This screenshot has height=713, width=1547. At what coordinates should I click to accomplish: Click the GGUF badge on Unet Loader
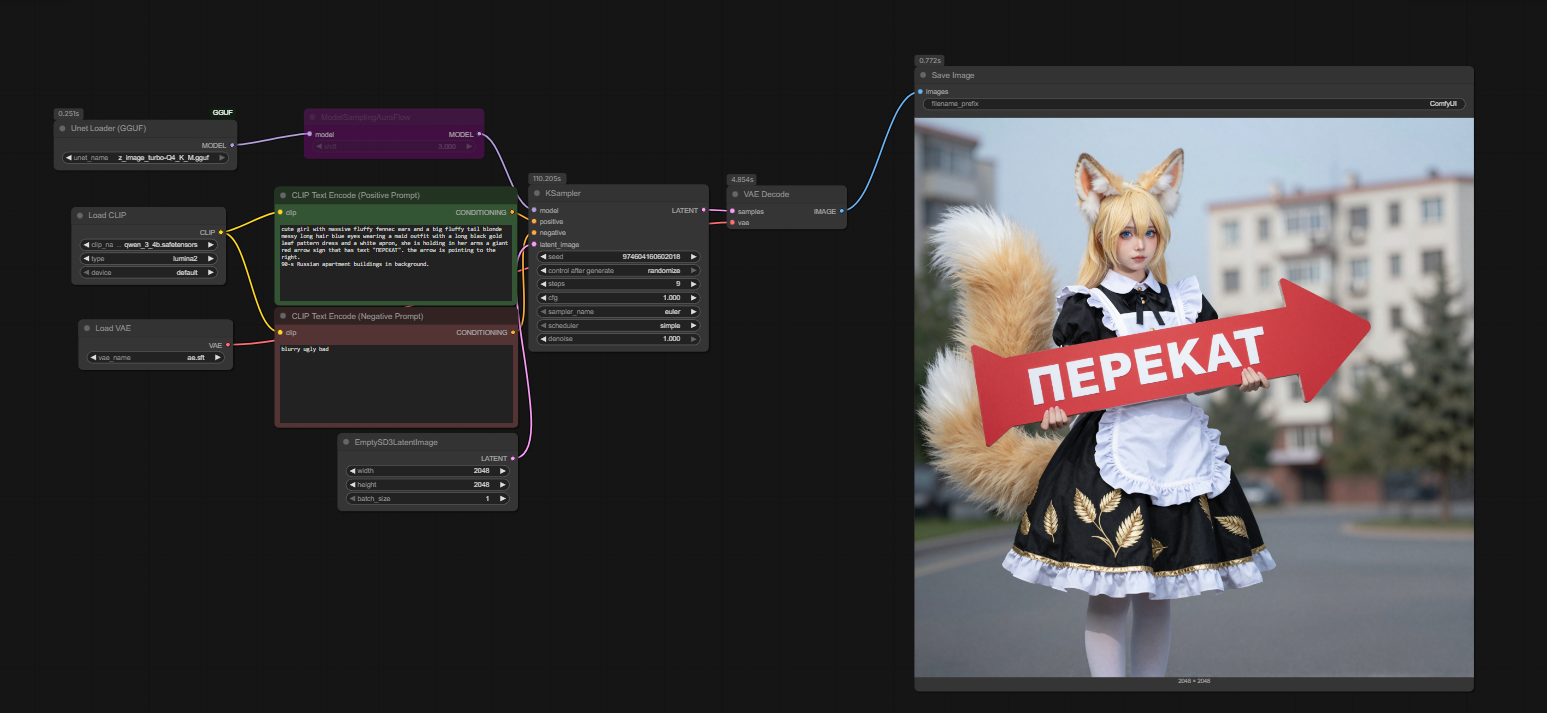[x=222, y=113]
